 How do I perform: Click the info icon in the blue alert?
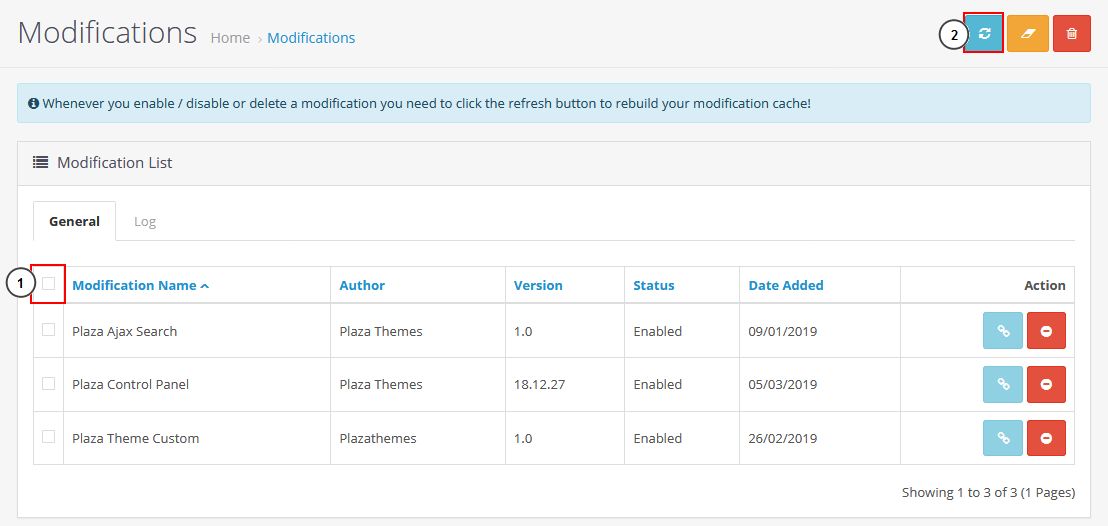point(33,103)
